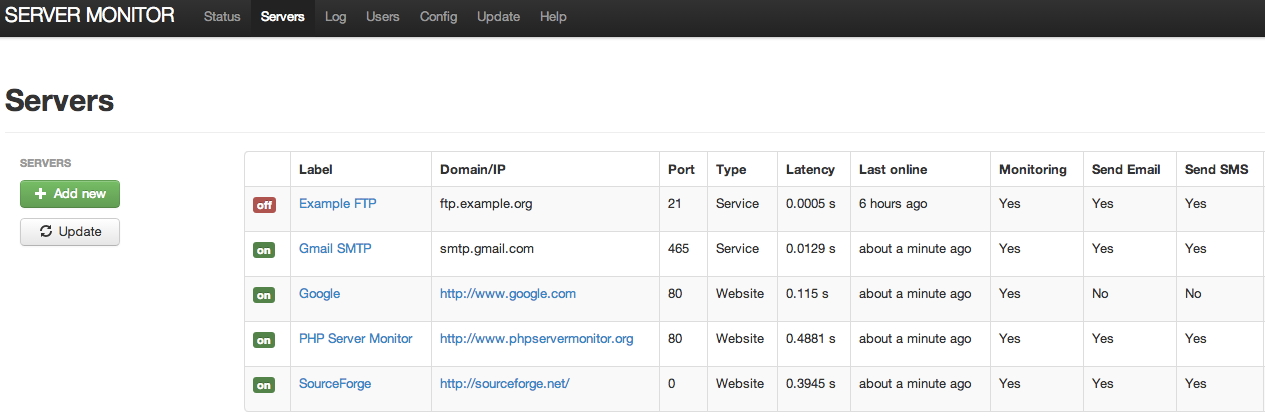Click the 'on' status badge for SourceForge
The height and width of the screenshot is (418, 1265).
pyautogui.click(x=263, y=385)
